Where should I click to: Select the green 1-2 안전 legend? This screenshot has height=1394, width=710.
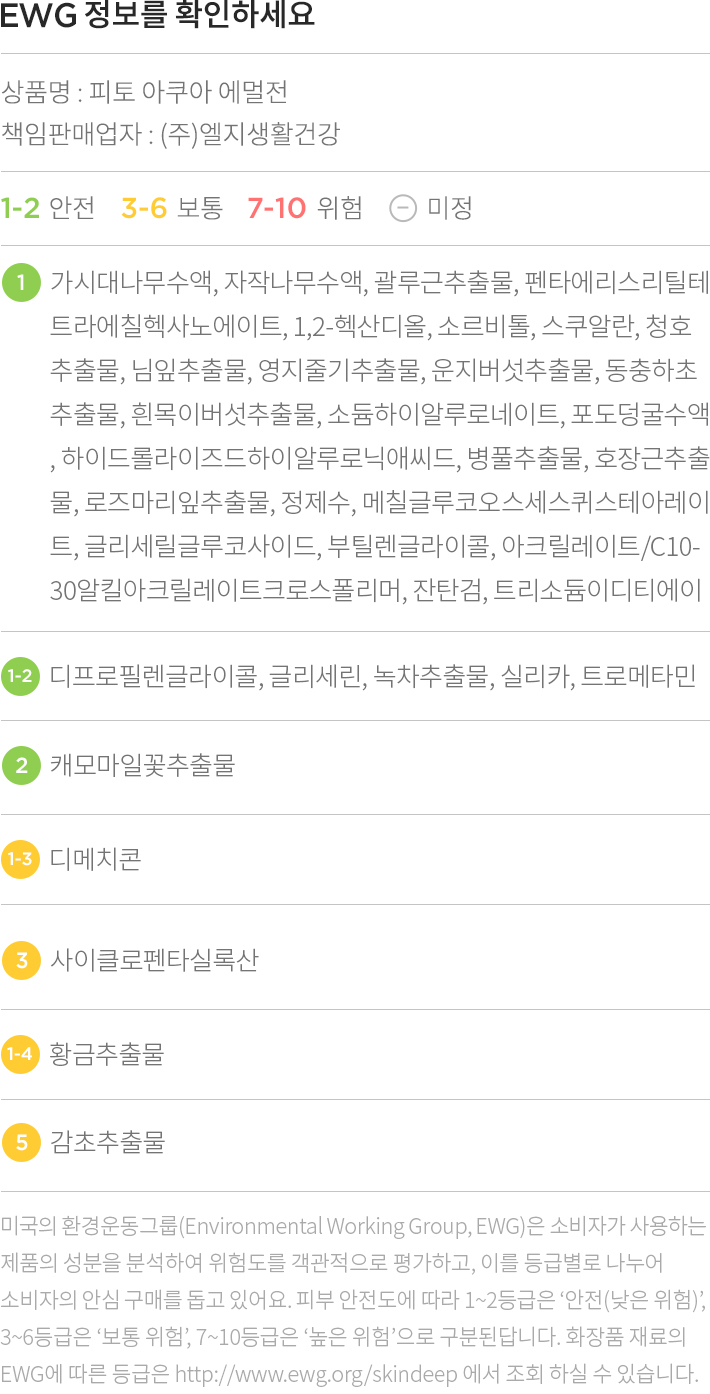[48, 208]
